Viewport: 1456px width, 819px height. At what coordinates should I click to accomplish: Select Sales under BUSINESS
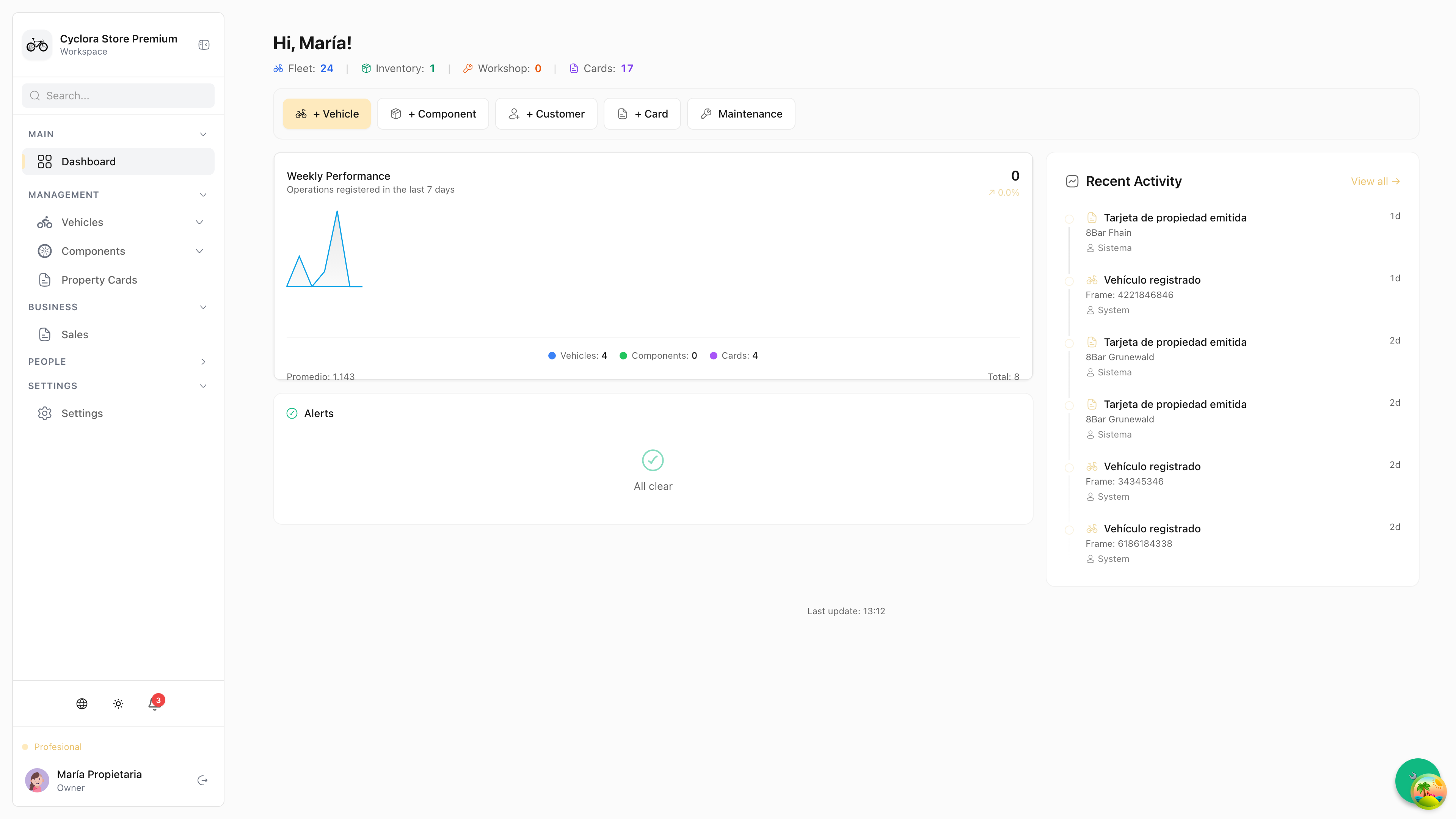click(x=75, y=334)
